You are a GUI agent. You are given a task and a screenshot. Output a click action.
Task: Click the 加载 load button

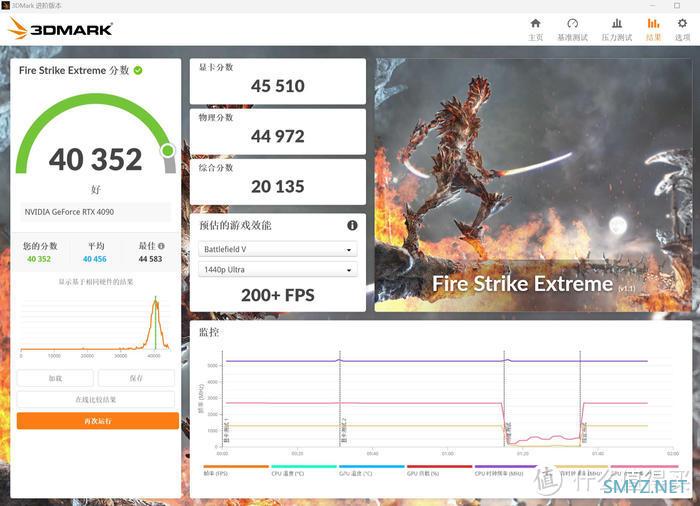click(x=55, y=378)
